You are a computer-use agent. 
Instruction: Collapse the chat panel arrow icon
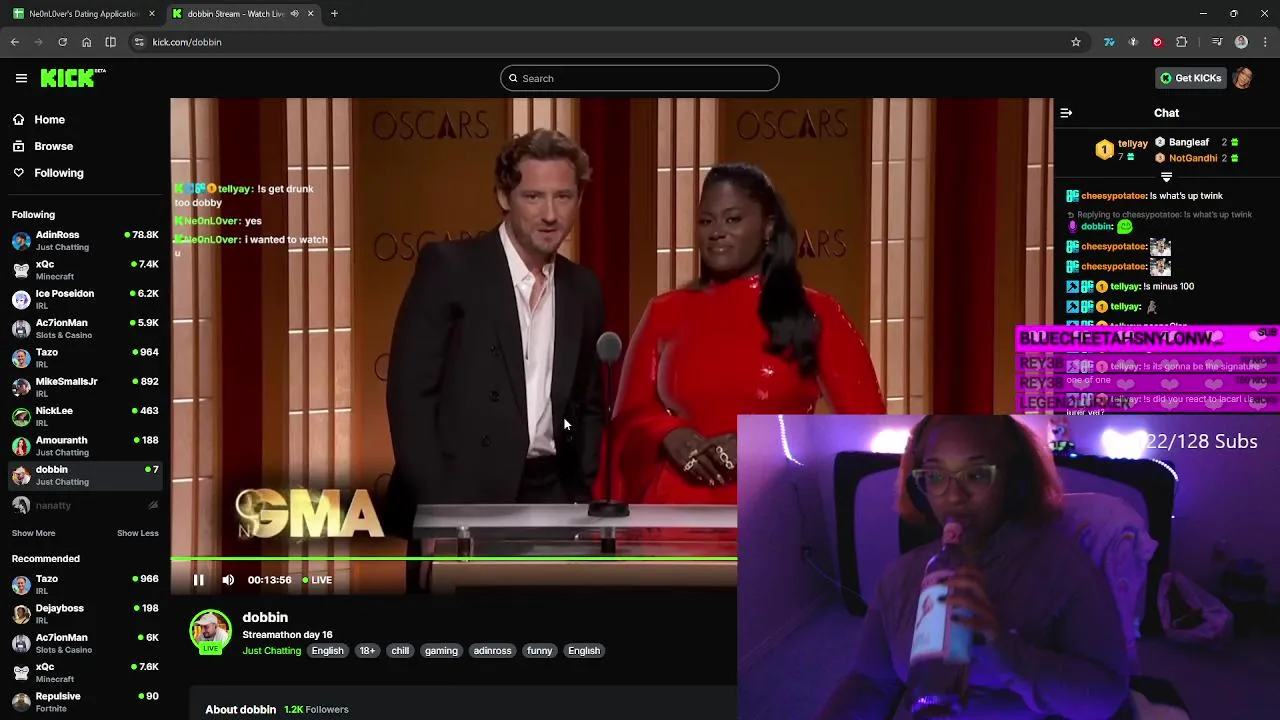coord(1066,113)
